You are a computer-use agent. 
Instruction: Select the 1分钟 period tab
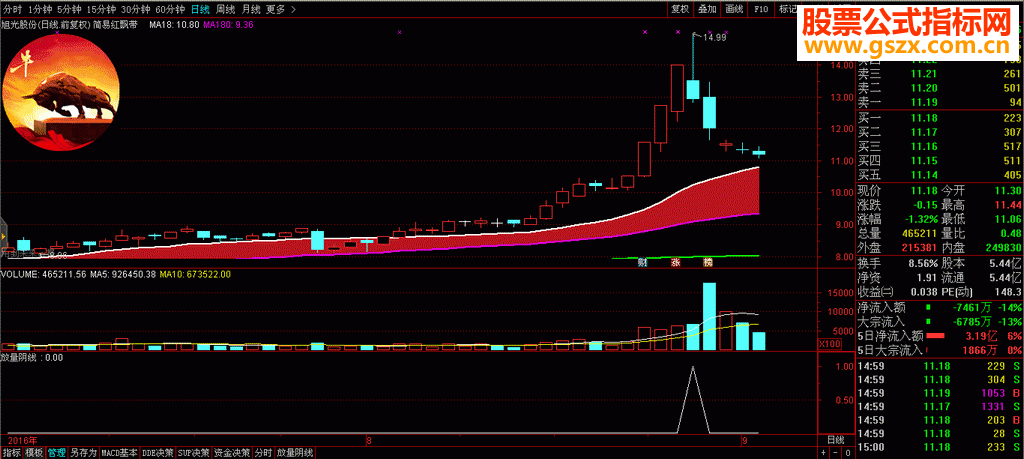click(x=40, y=10)
